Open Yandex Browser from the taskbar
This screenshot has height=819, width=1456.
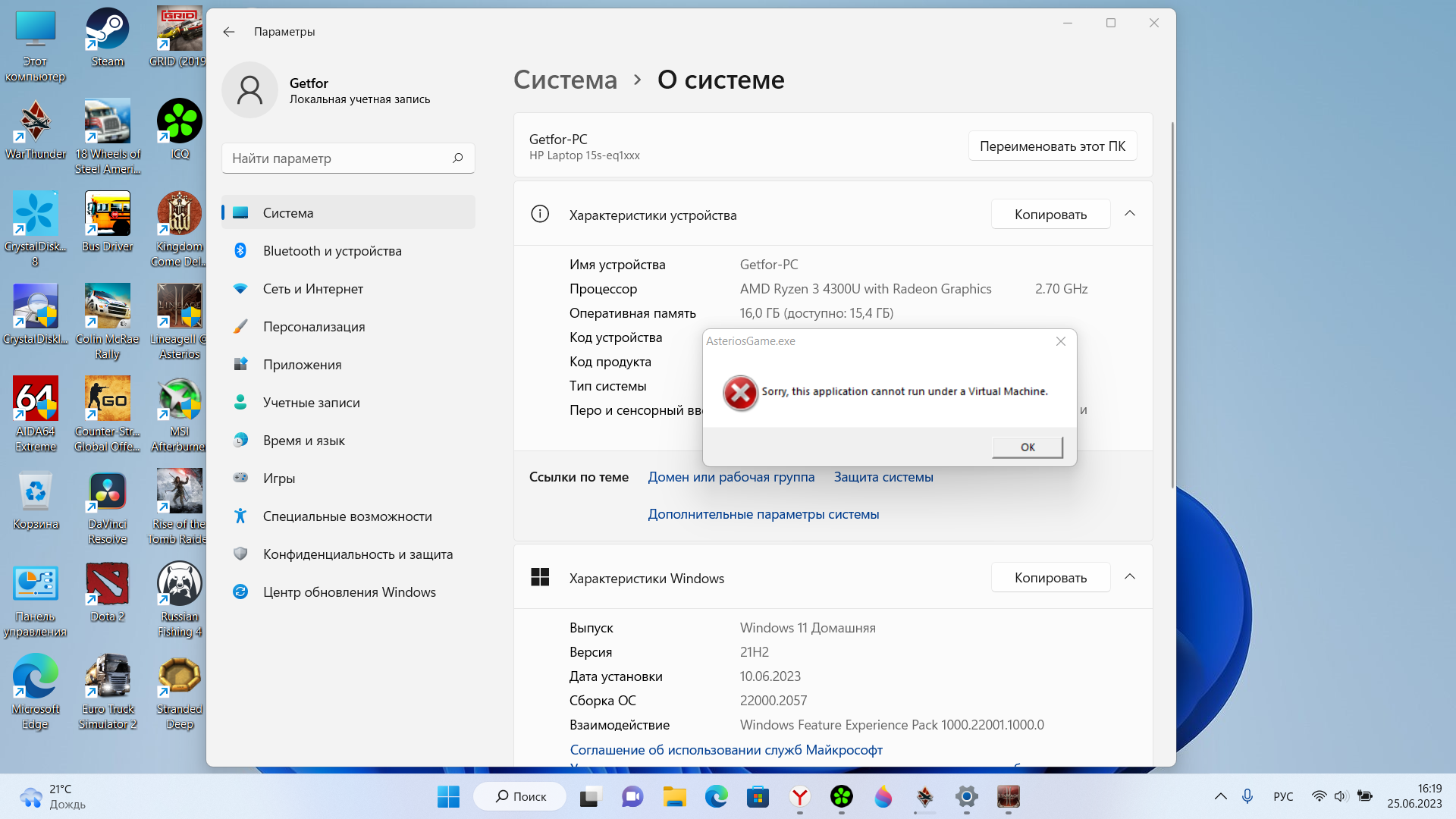point(799,796)
